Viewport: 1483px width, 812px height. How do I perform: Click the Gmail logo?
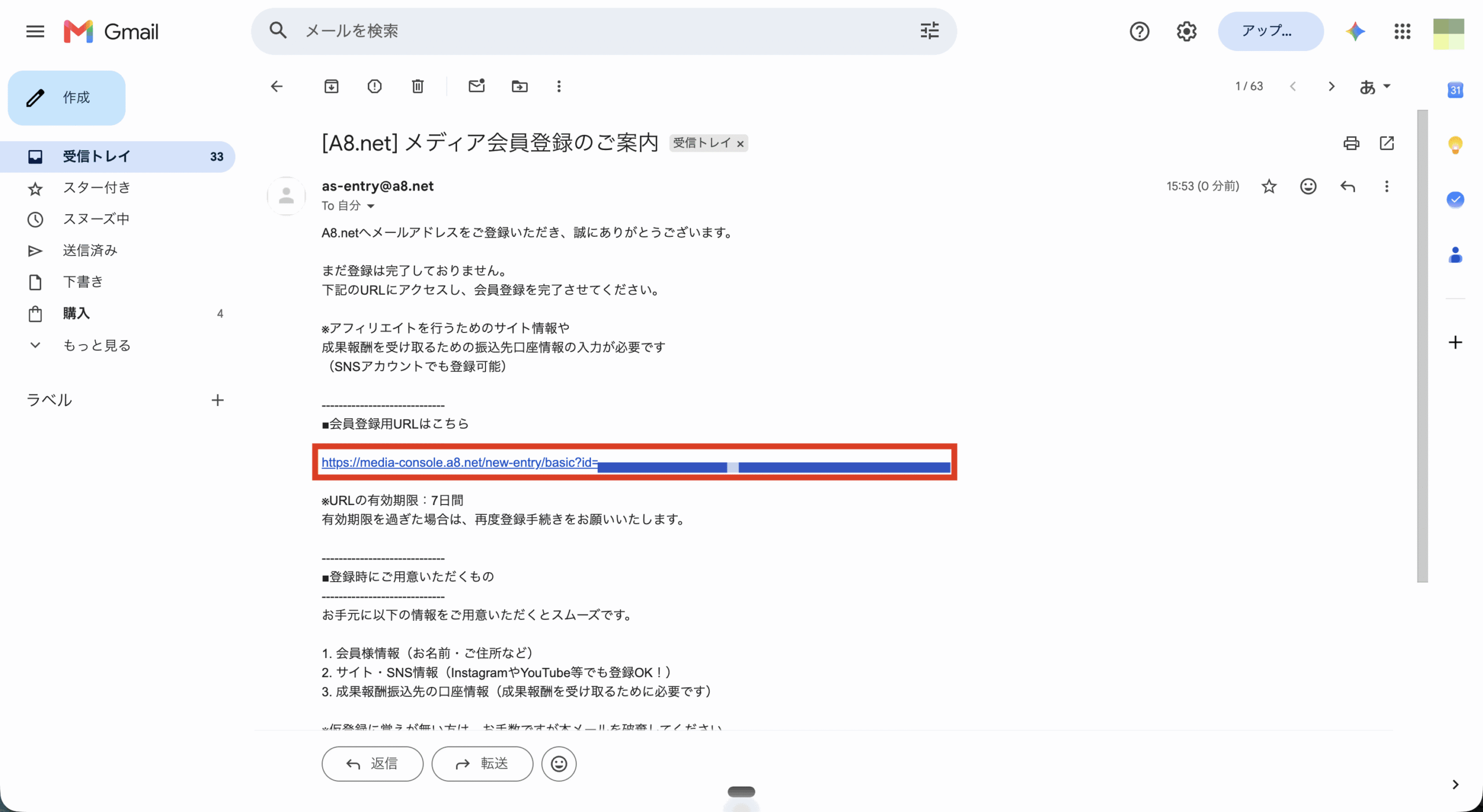tap(111, 31)
